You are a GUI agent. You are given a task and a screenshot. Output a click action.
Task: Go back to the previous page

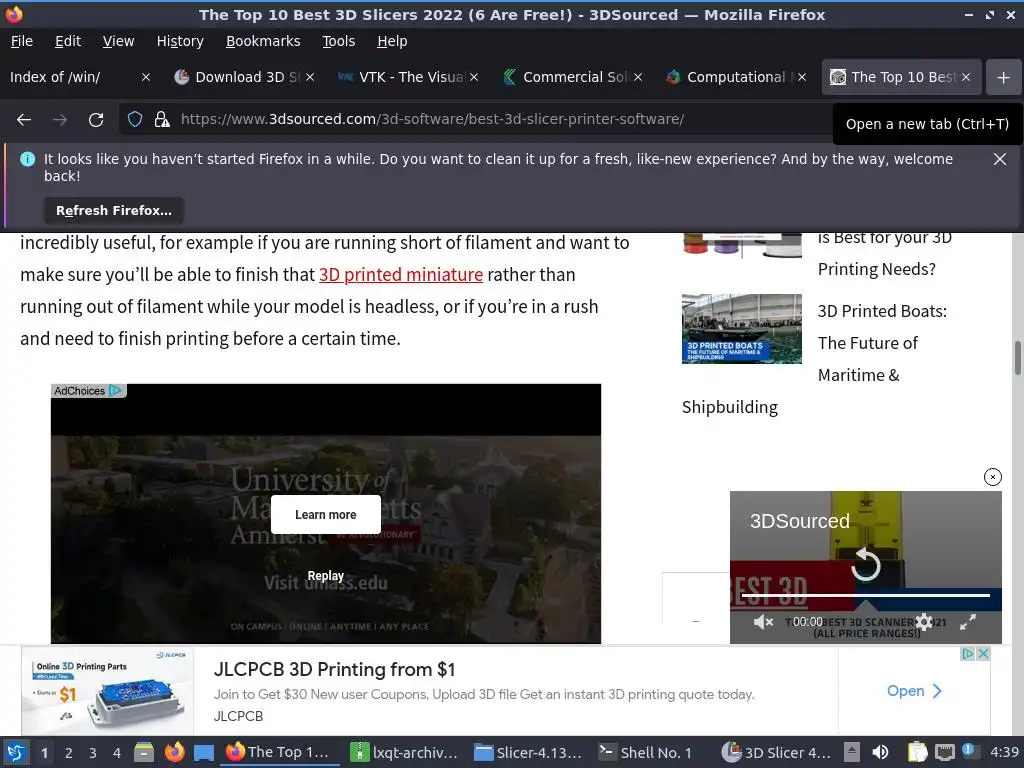24,120
